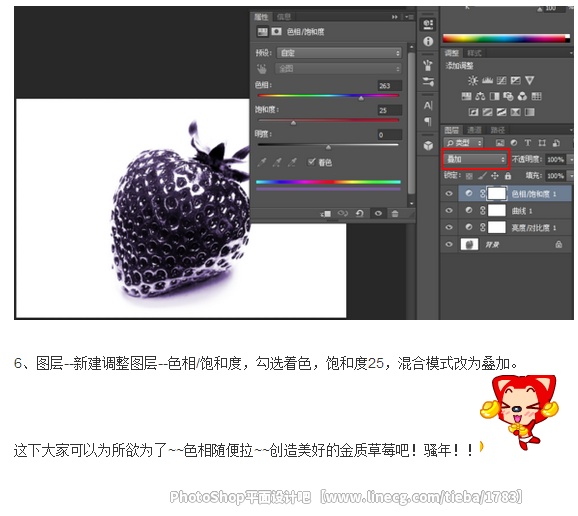Open the 不透明度 opacity arrow dropdown
This screenshot has width=578, height=516.
[571, 160]
